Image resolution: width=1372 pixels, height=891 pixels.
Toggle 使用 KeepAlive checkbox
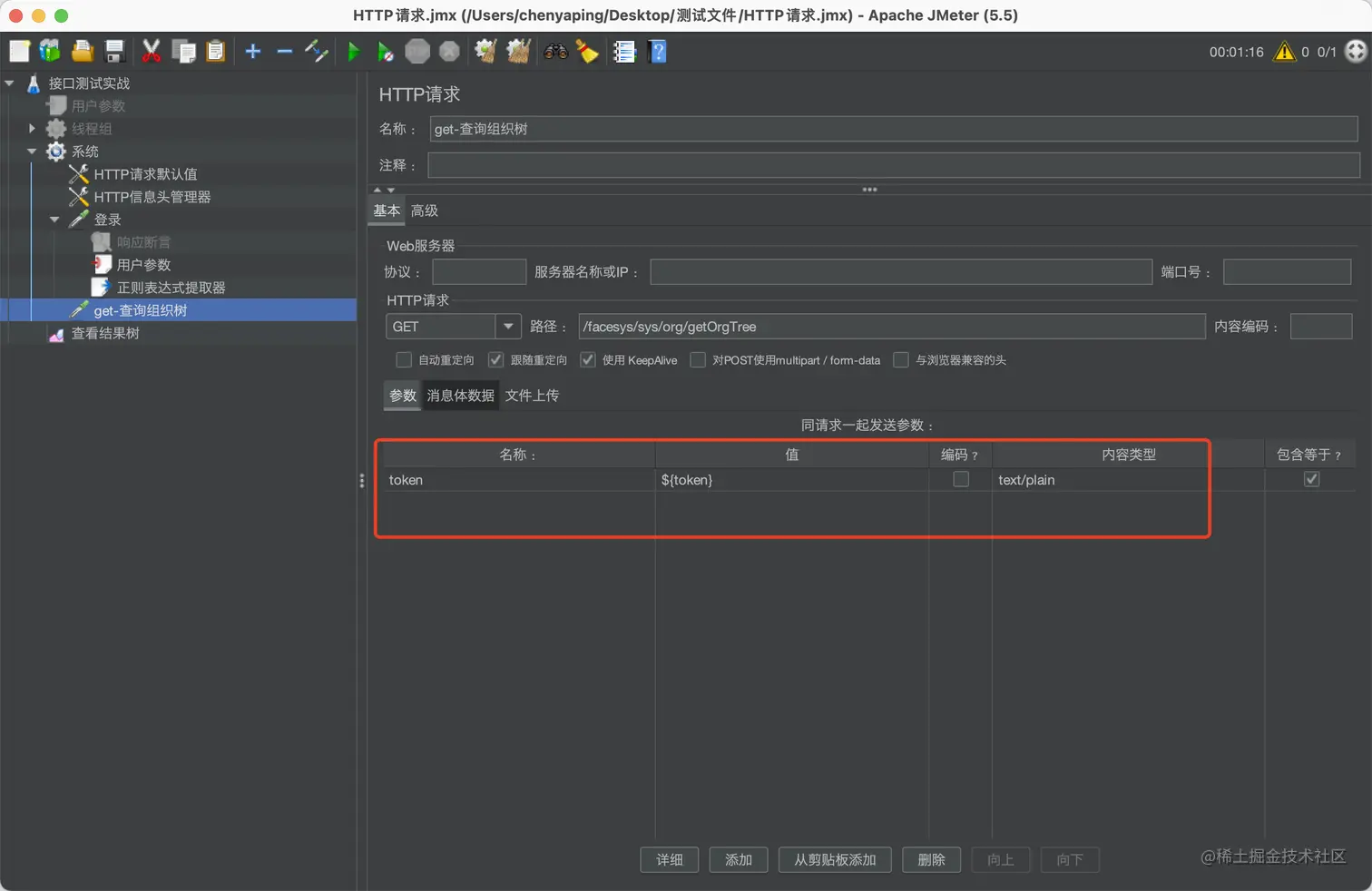588,360
